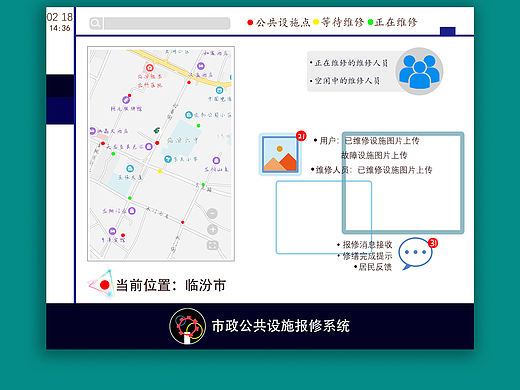Click the camera icon on the map

[x=212, y=246]
